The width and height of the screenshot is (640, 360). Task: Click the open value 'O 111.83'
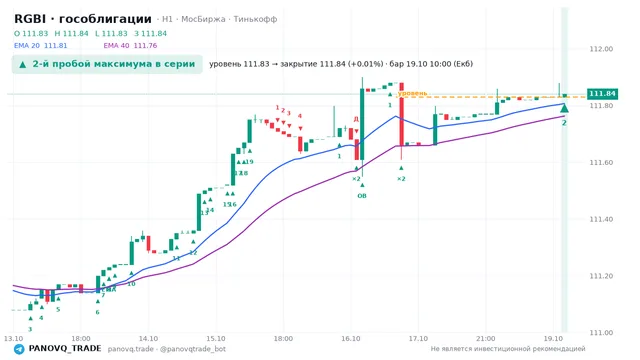click(x=31, y=33)
